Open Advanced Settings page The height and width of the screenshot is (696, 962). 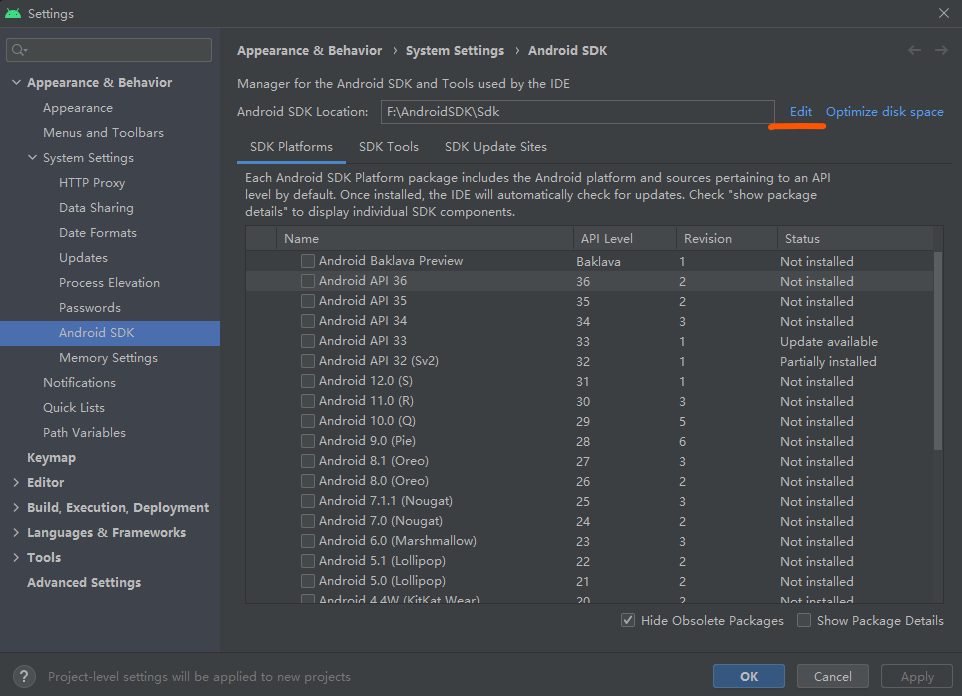(x=84, y=583)
